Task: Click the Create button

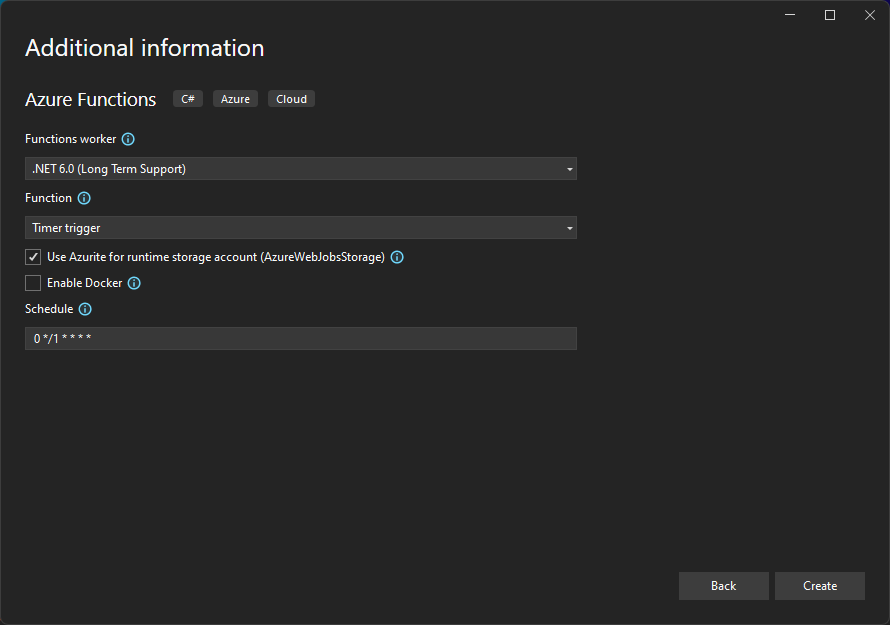Action: pos(819,585)
